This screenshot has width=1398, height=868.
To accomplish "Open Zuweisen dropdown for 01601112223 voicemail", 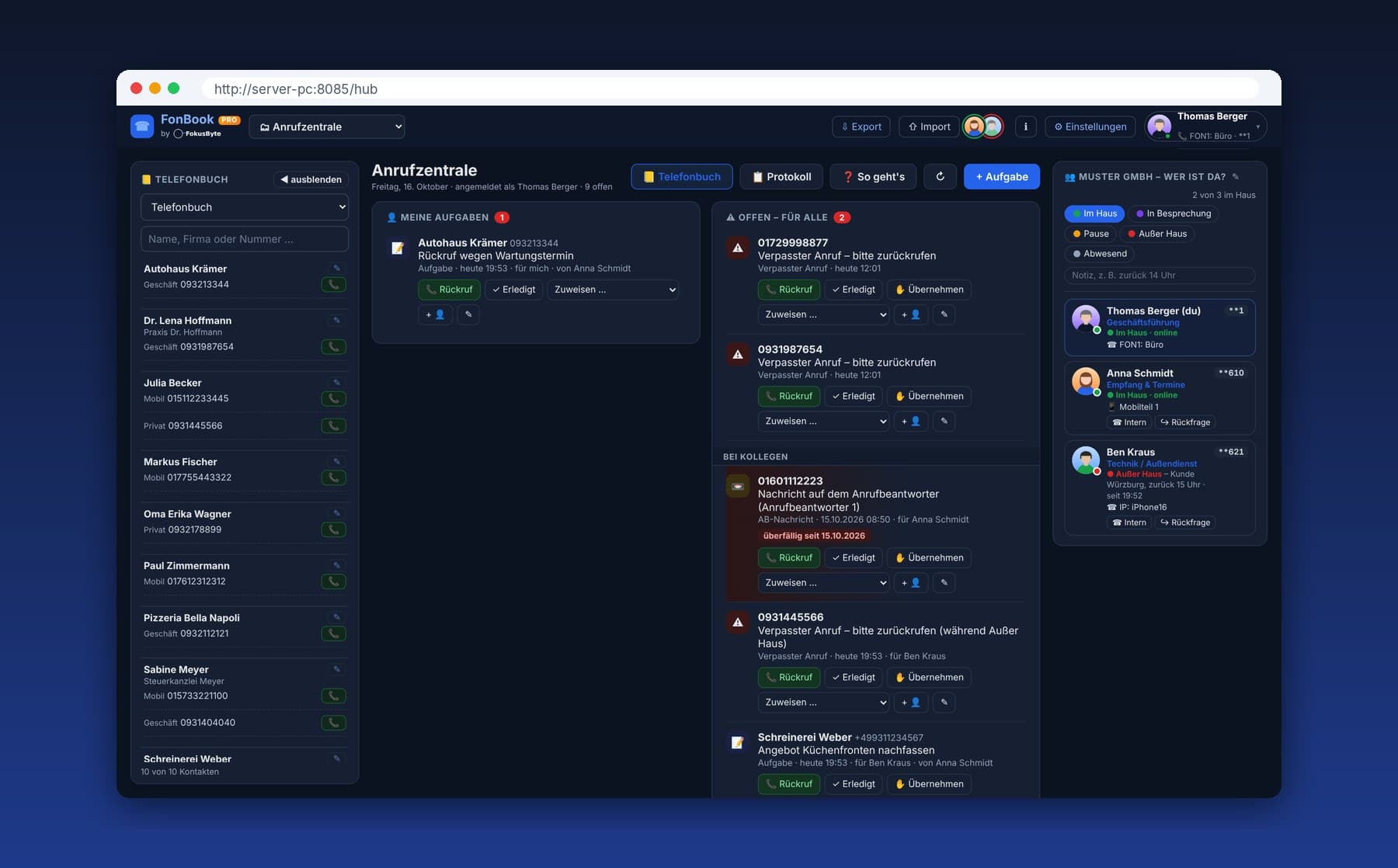I will tap(823, 582).
